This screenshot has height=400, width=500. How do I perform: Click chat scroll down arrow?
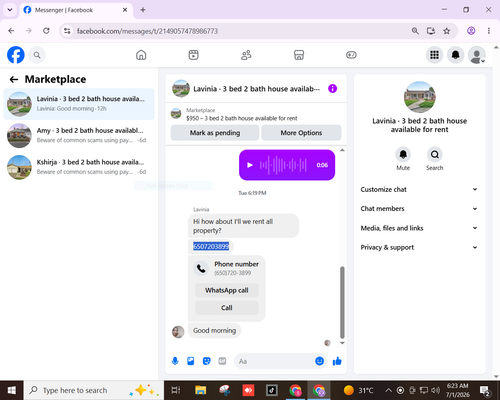point(342,343)
